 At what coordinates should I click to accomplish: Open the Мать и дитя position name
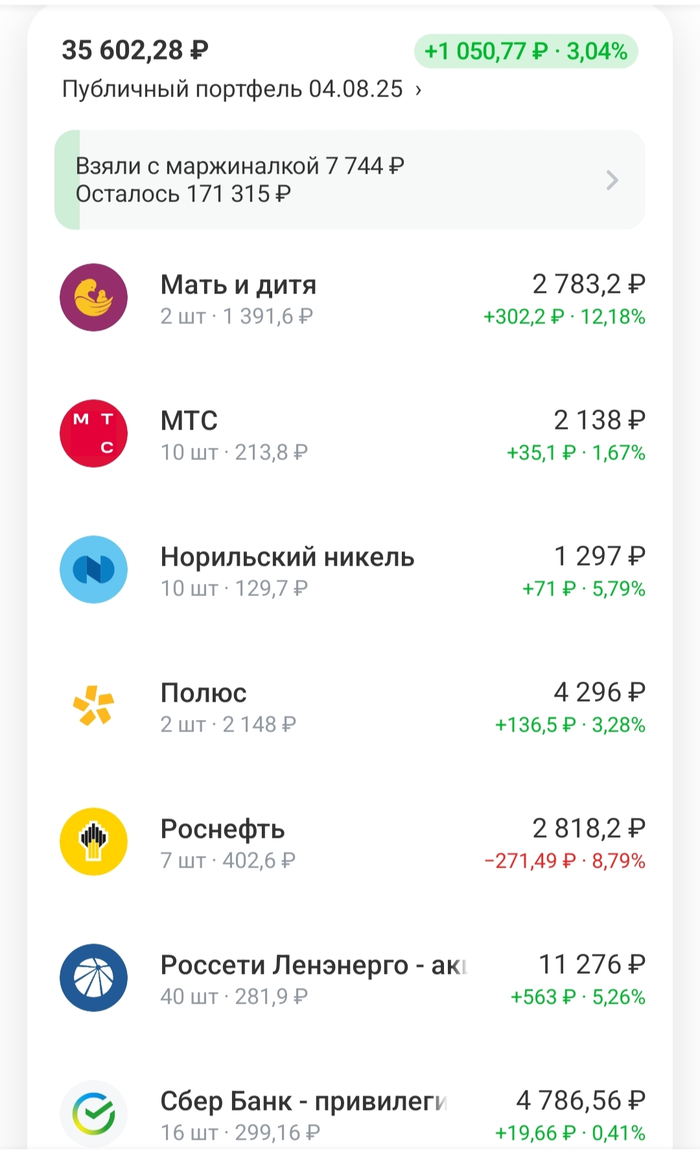click(238, 285)
